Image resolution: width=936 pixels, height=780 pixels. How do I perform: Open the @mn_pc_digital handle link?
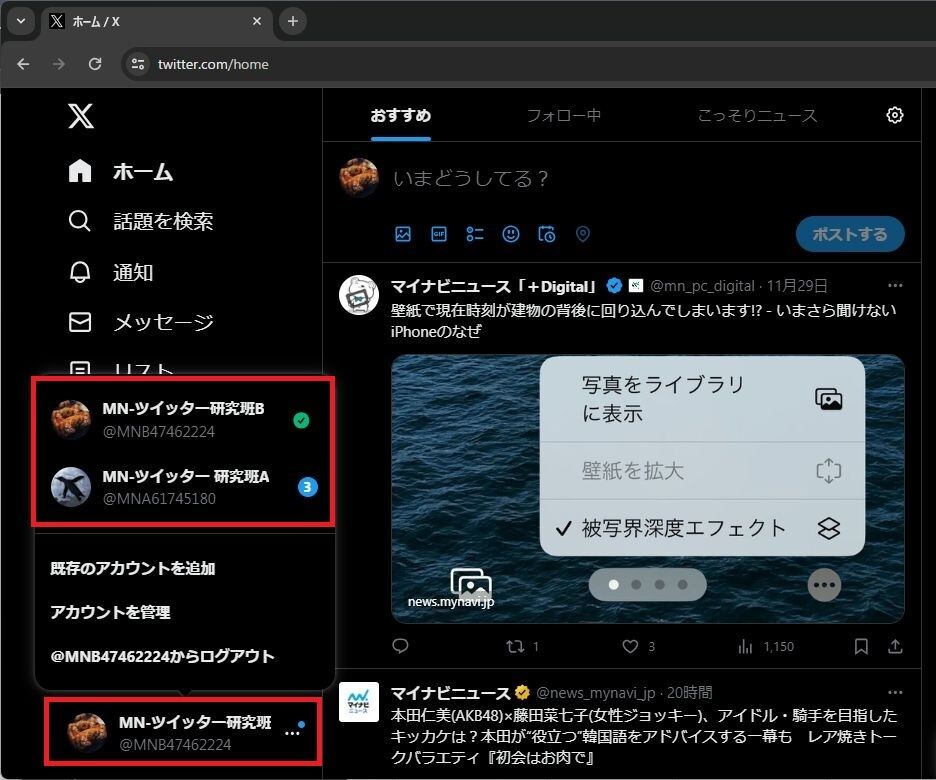702,286
